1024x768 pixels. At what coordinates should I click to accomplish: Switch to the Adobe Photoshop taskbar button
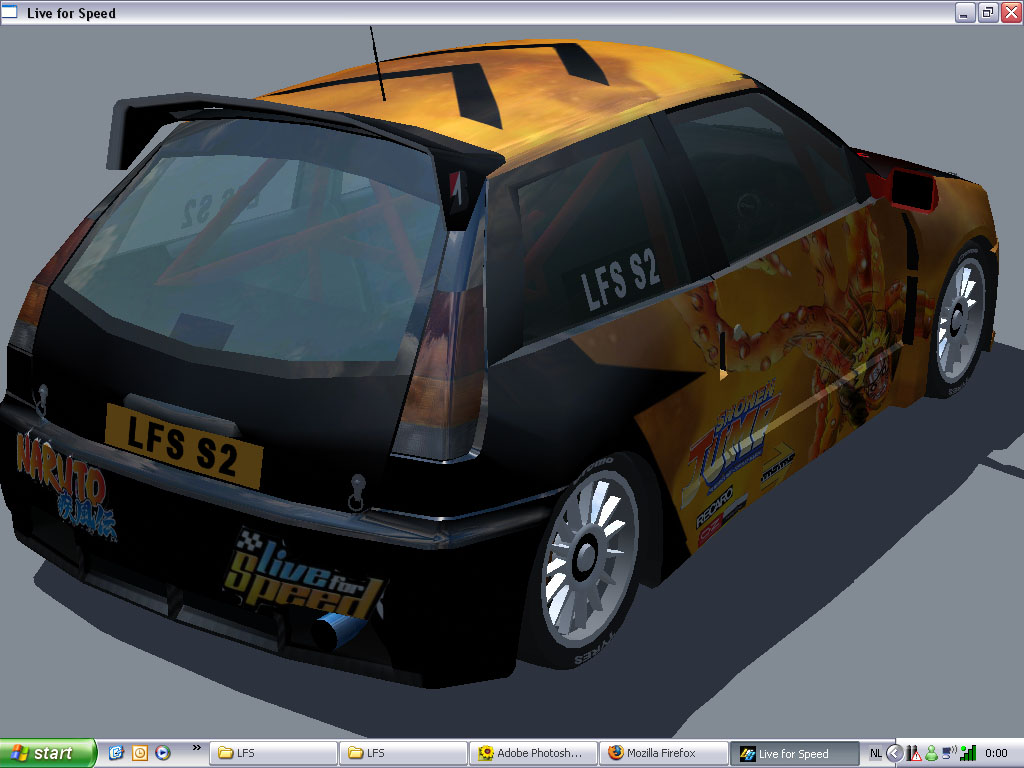click(x=533, y=753)
